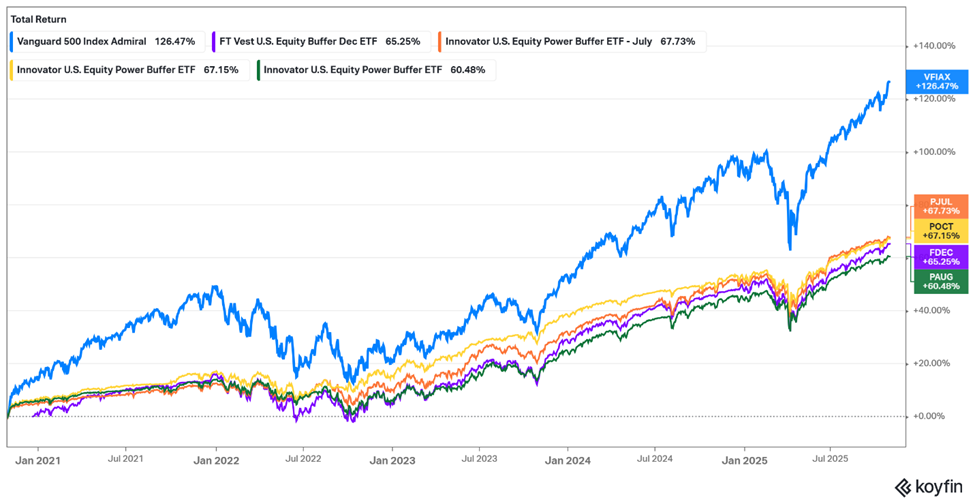Click the +100.00% y-axis label

click(934, 152)
